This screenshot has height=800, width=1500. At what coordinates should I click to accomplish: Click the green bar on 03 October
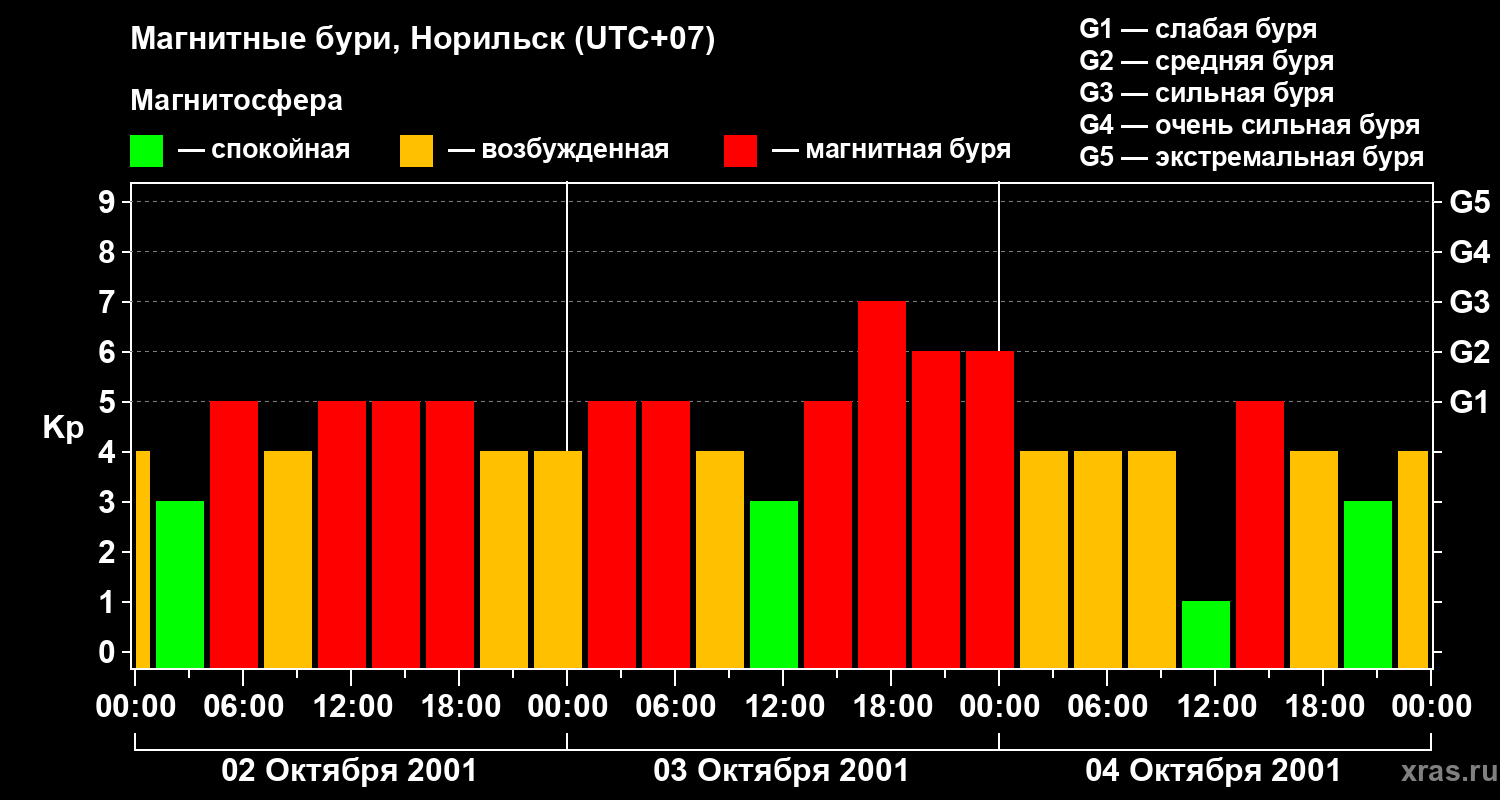tap(774, 584)
